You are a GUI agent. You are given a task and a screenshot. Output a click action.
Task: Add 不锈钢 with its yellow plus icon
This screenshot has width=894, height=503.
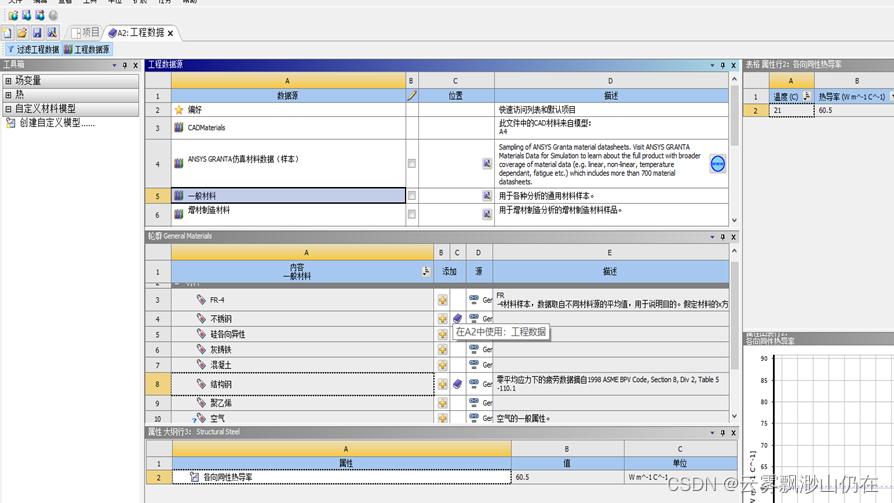coord(442,319)
